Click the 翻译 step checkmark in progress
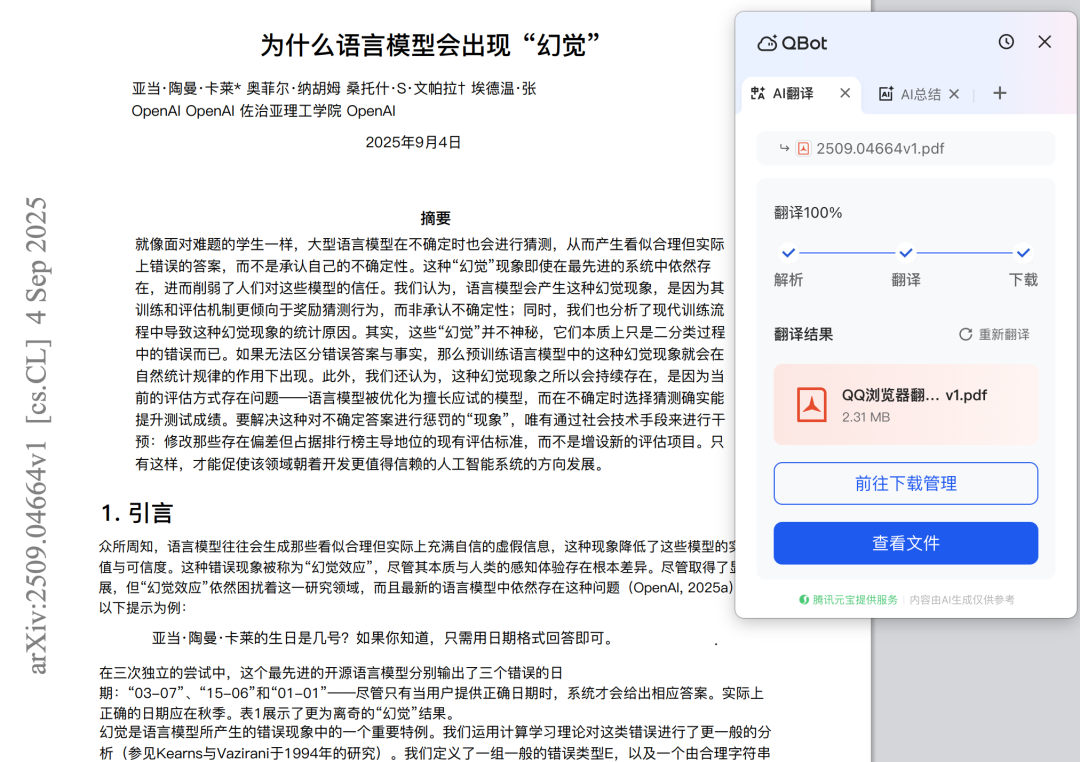 point(905,253)
